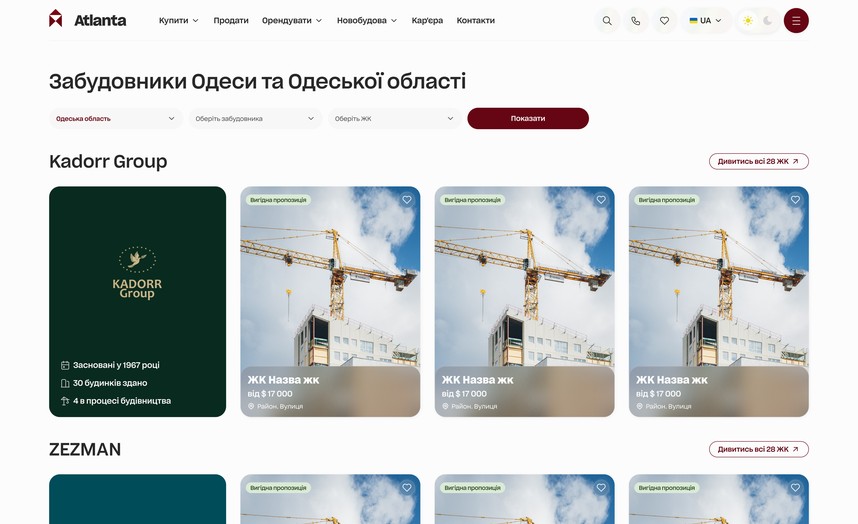Click 30 будинків здано text
This screenshot has width=858, height=524.
(x=110, y=383)
